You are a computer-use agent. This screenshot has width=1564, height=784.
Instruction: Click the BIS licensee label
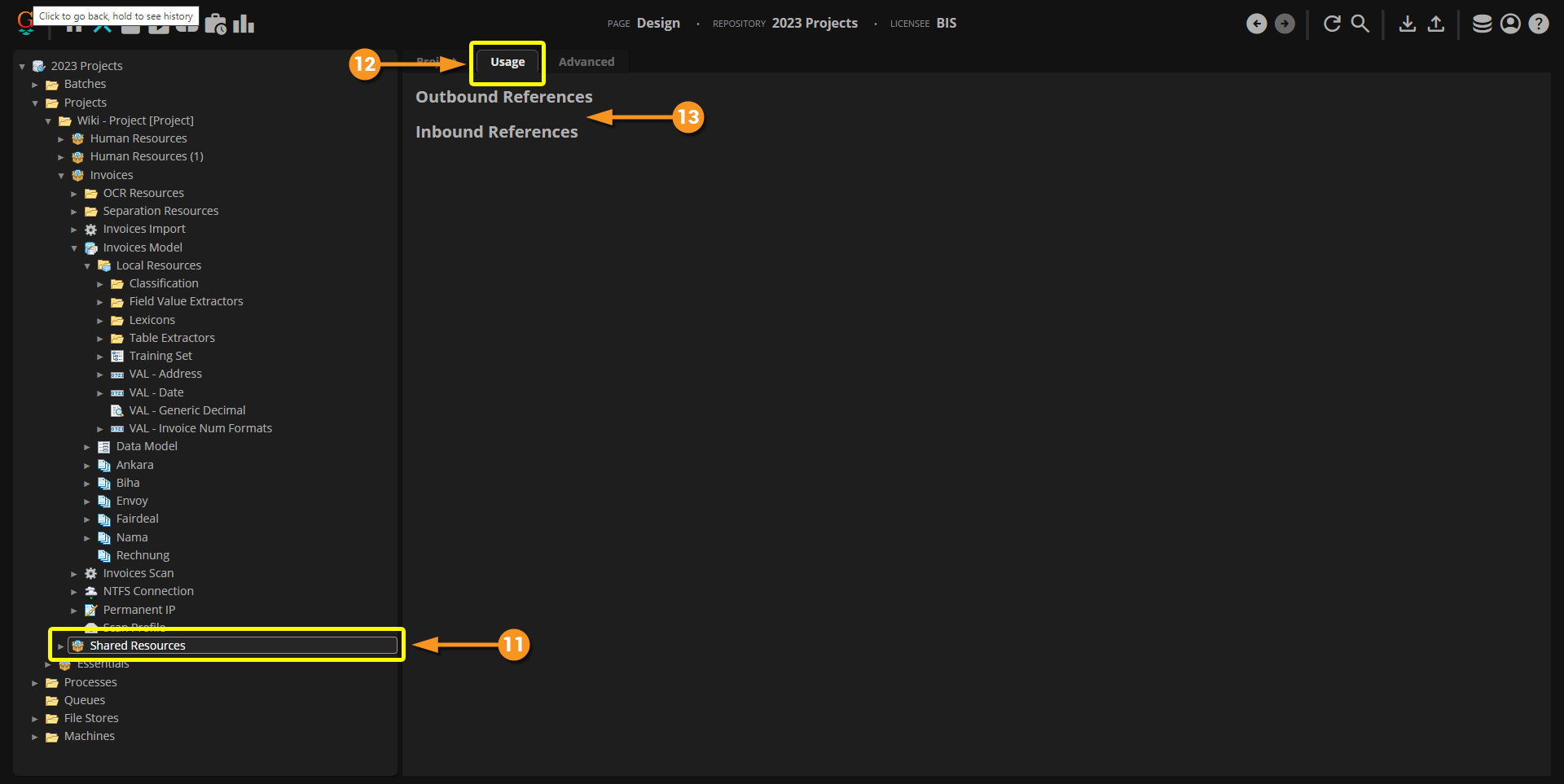click(947, 23)
